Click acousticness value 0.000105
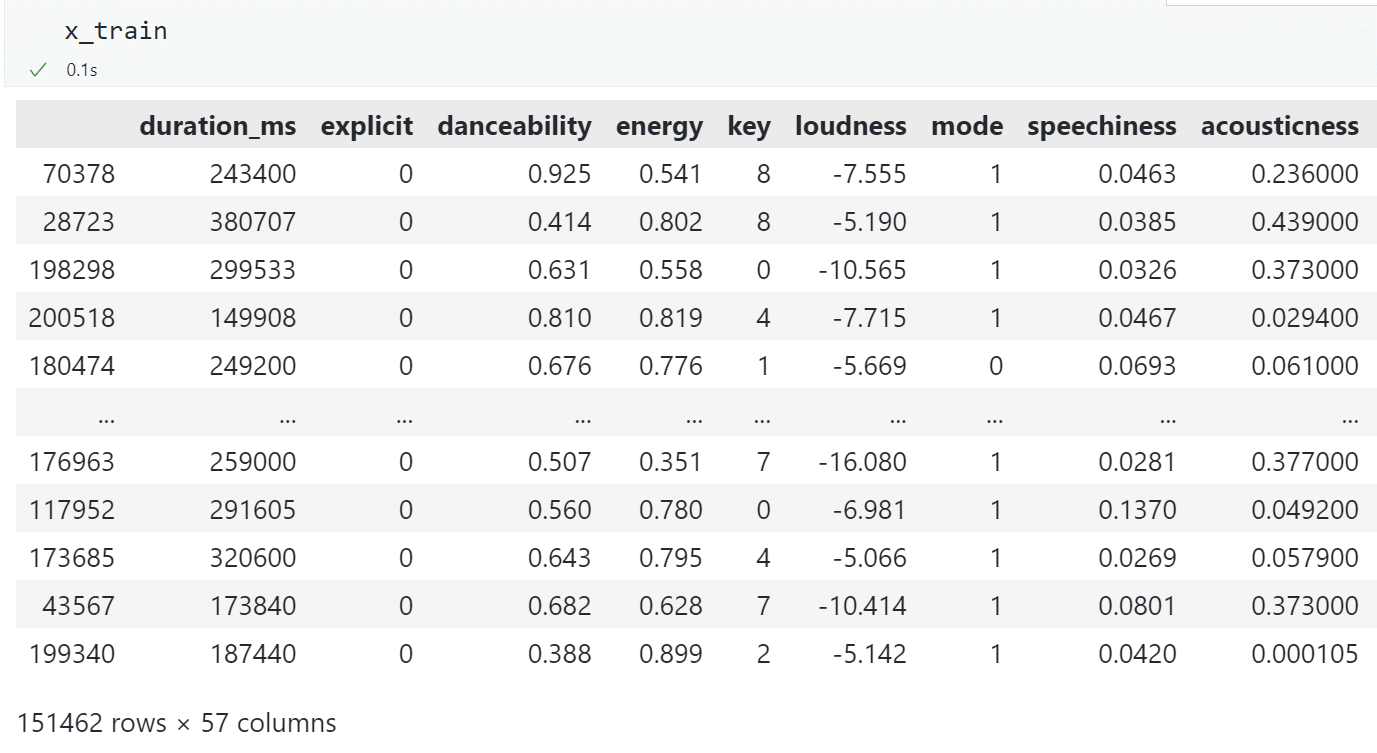 point(1304,654)
